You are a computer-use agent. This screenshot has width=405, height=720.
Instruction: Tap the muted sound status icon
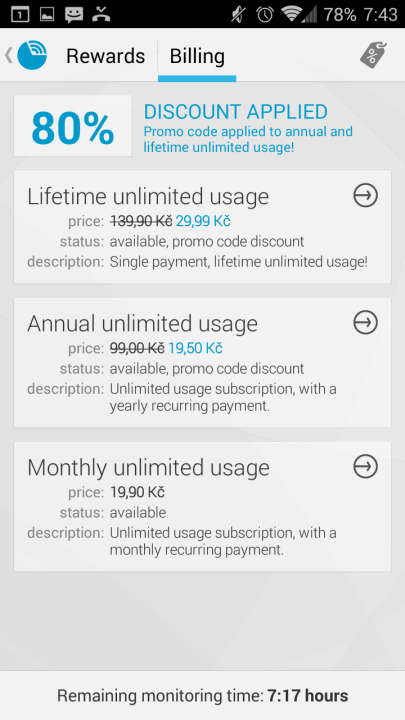238,14
